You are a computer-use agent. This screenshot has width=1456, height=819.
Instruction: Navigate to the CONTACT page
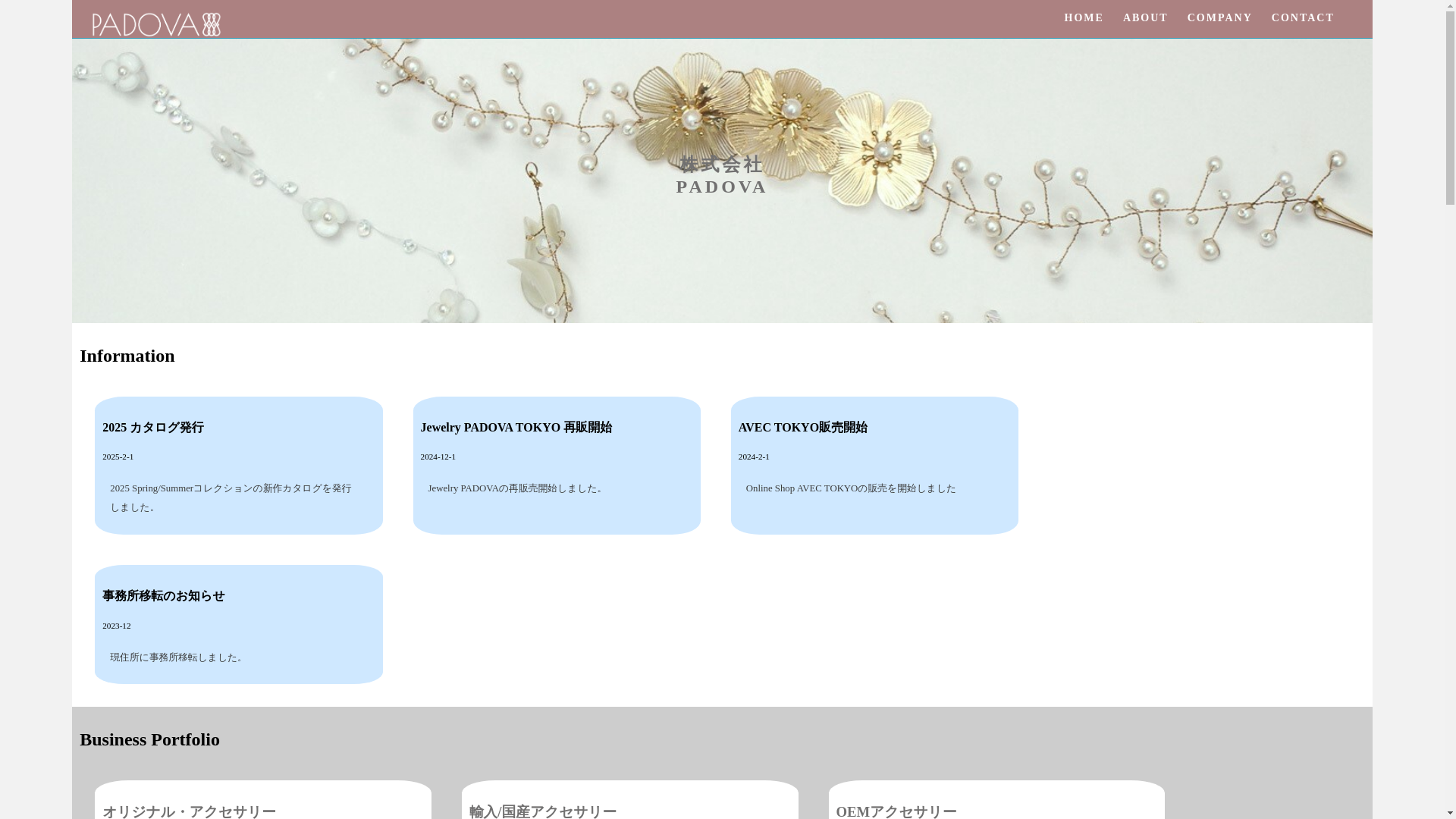click(x=1302, y=17)
